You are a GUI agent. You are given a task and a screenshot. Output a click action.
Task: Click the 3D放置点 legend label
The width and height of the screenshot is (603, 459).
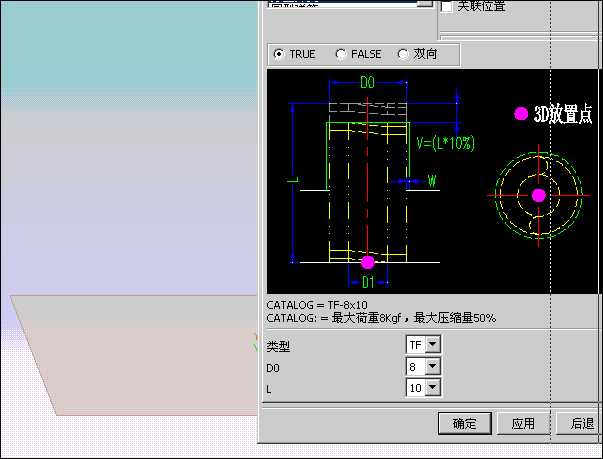pos(563,114)
